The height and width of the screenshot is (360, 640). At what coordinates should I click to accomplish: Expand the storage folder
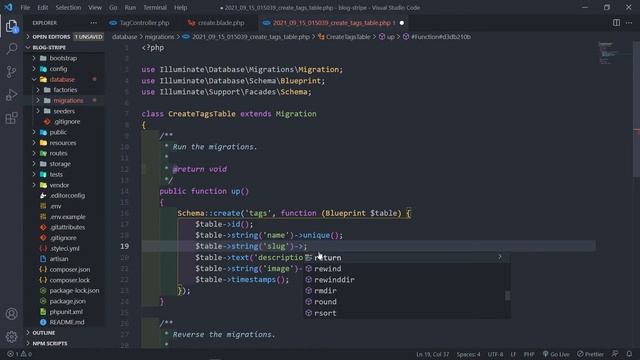65,164
